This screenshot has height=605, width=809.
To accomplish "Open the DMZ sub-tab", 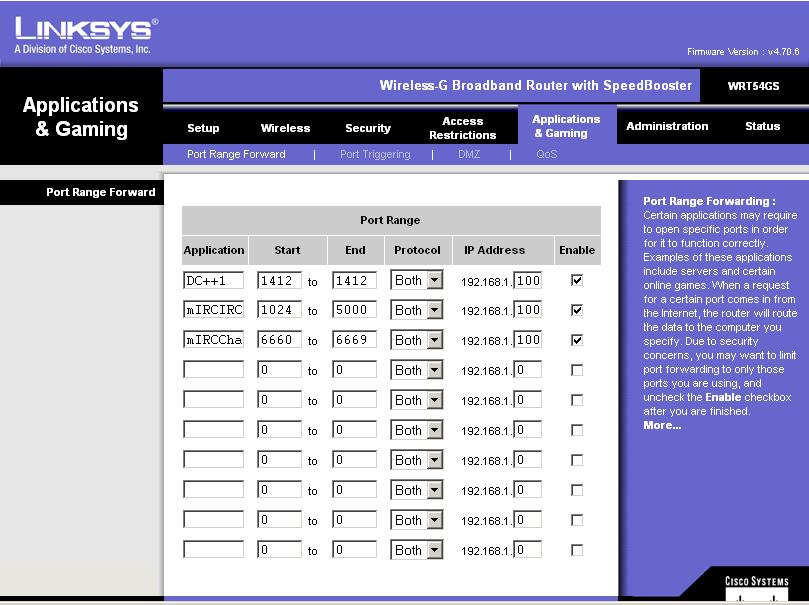I will 469,154.
